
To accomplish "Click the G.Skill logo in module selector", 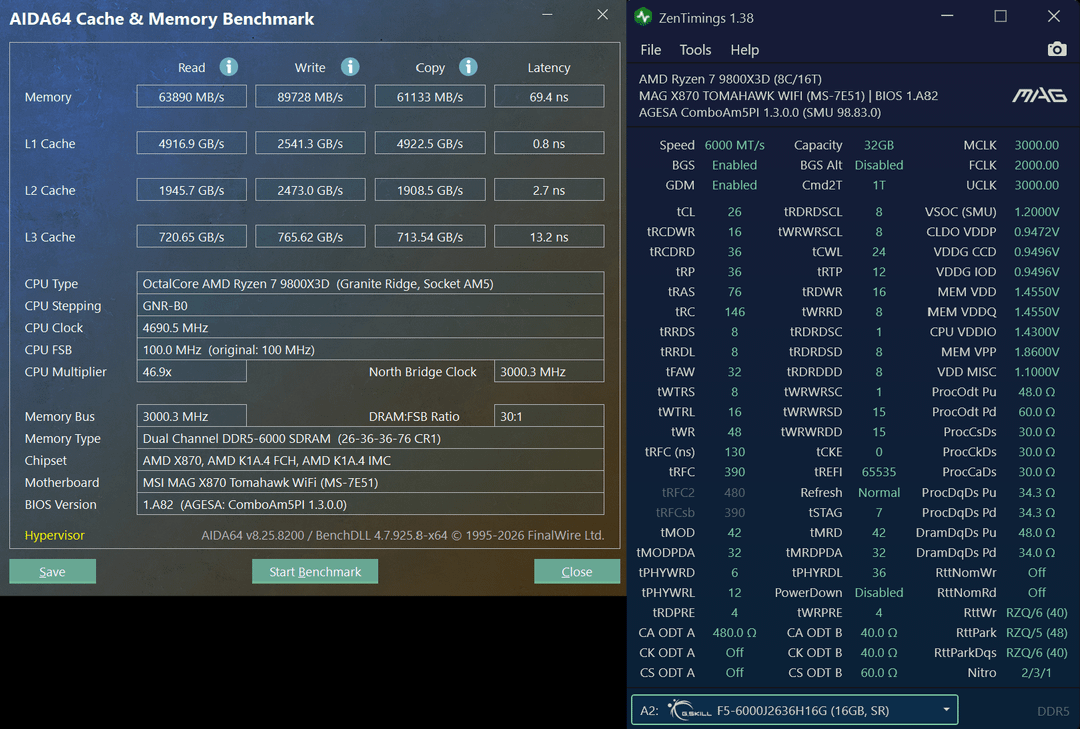I will pyautogui.click(x=689, y=710).
